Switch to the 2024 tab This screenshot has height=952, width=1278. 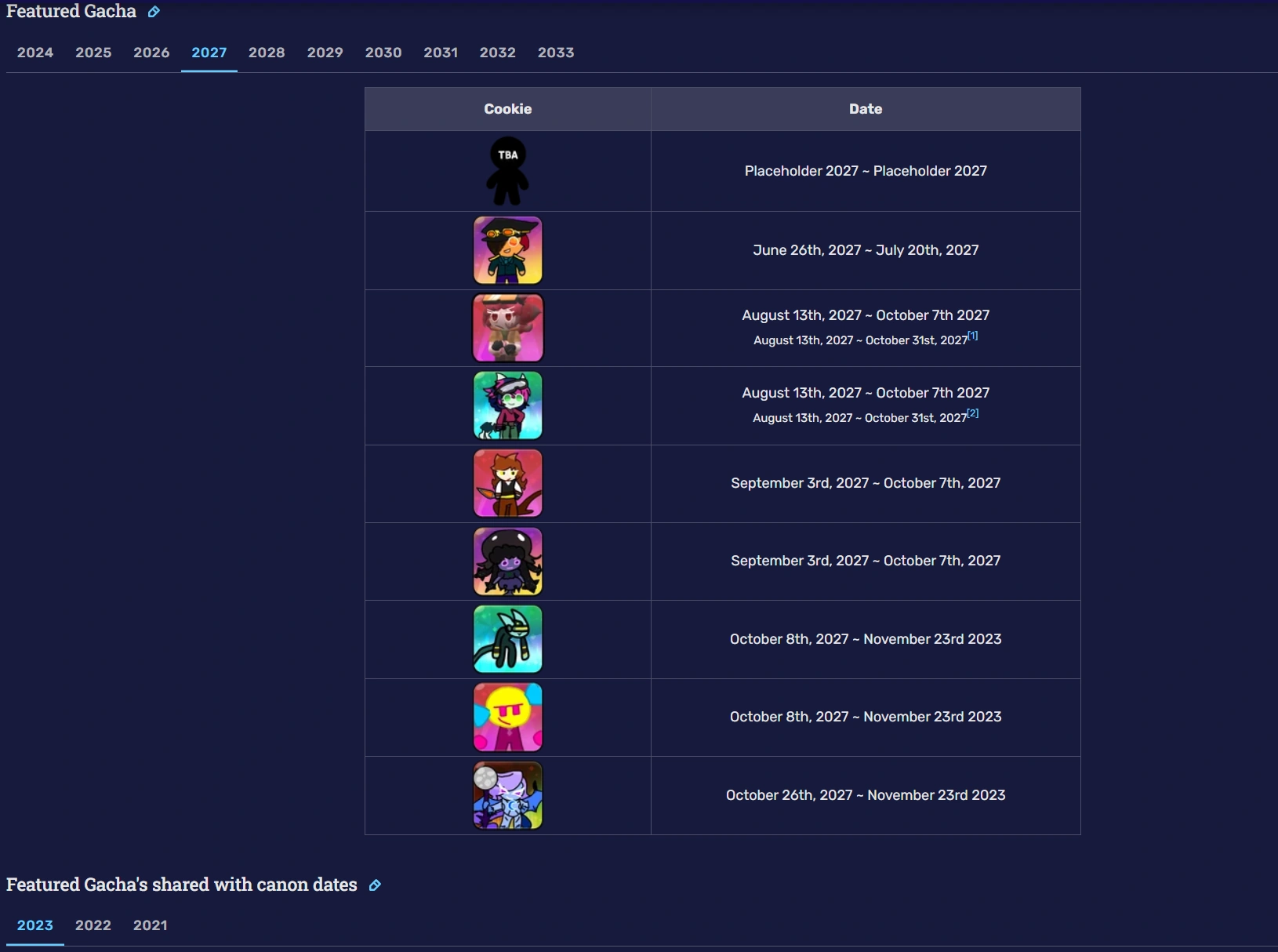coord(35,53)
